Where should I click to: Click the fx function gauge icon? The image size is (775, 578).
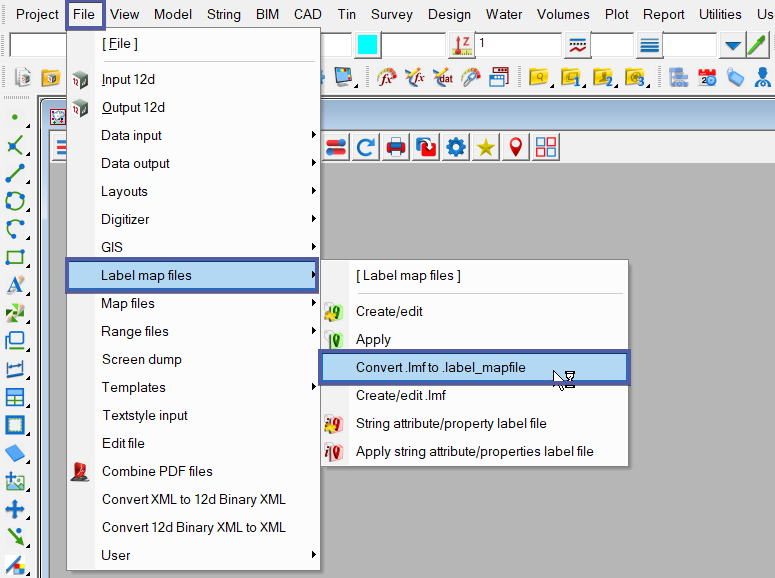click(x=386, y=78)
